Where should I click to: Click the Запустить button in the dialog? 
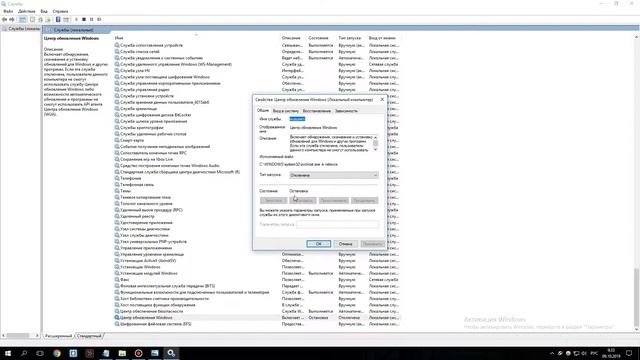point(273,200)
